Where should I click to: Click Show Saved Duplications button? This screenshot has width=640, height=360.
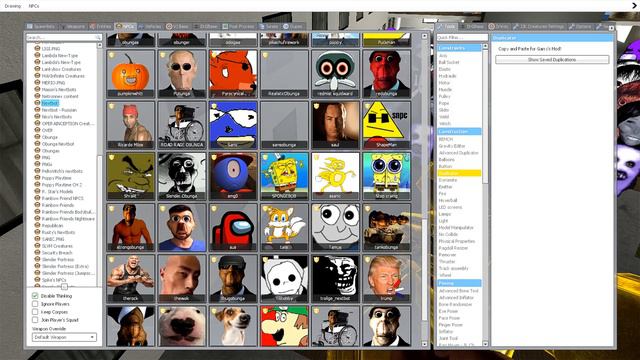tap(552, 60)
